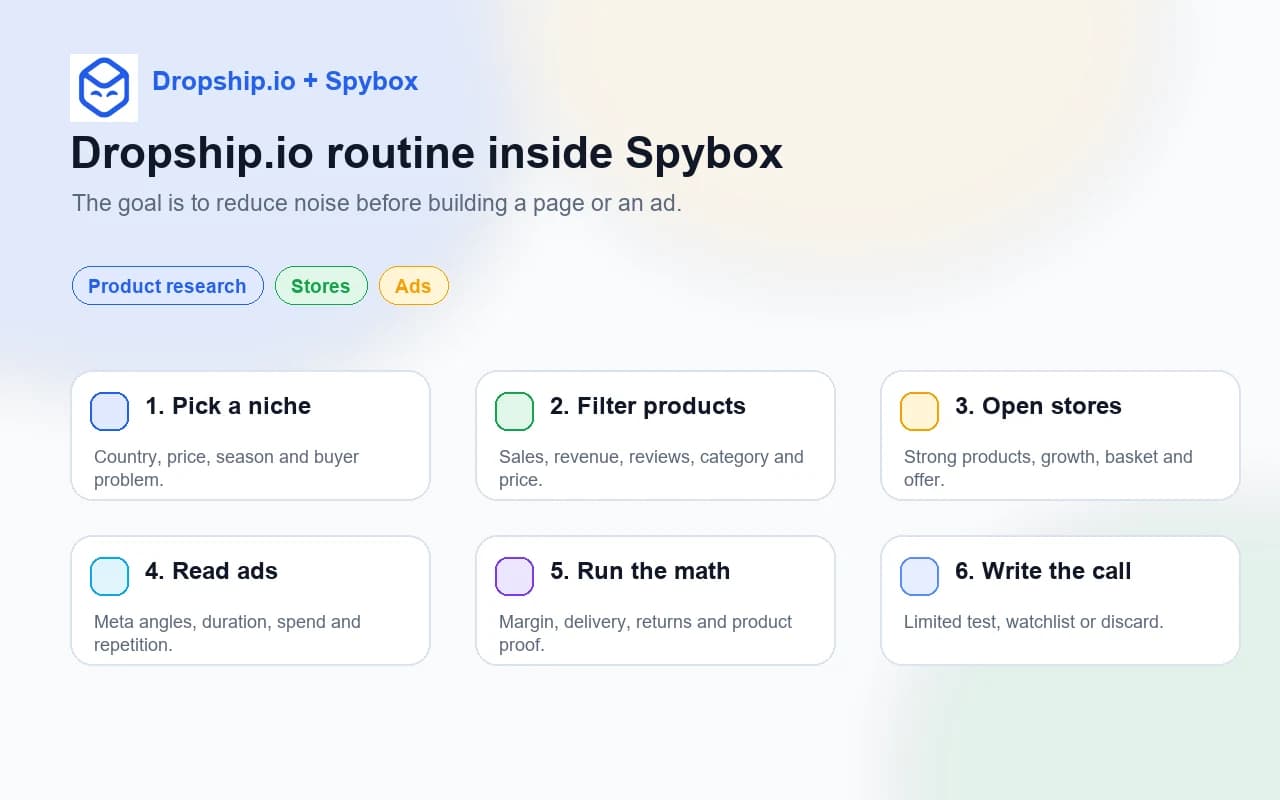Viewport: 1280px width, 800px height.
Task: Click the blue square beside Write the call
Action: (919, 576)
